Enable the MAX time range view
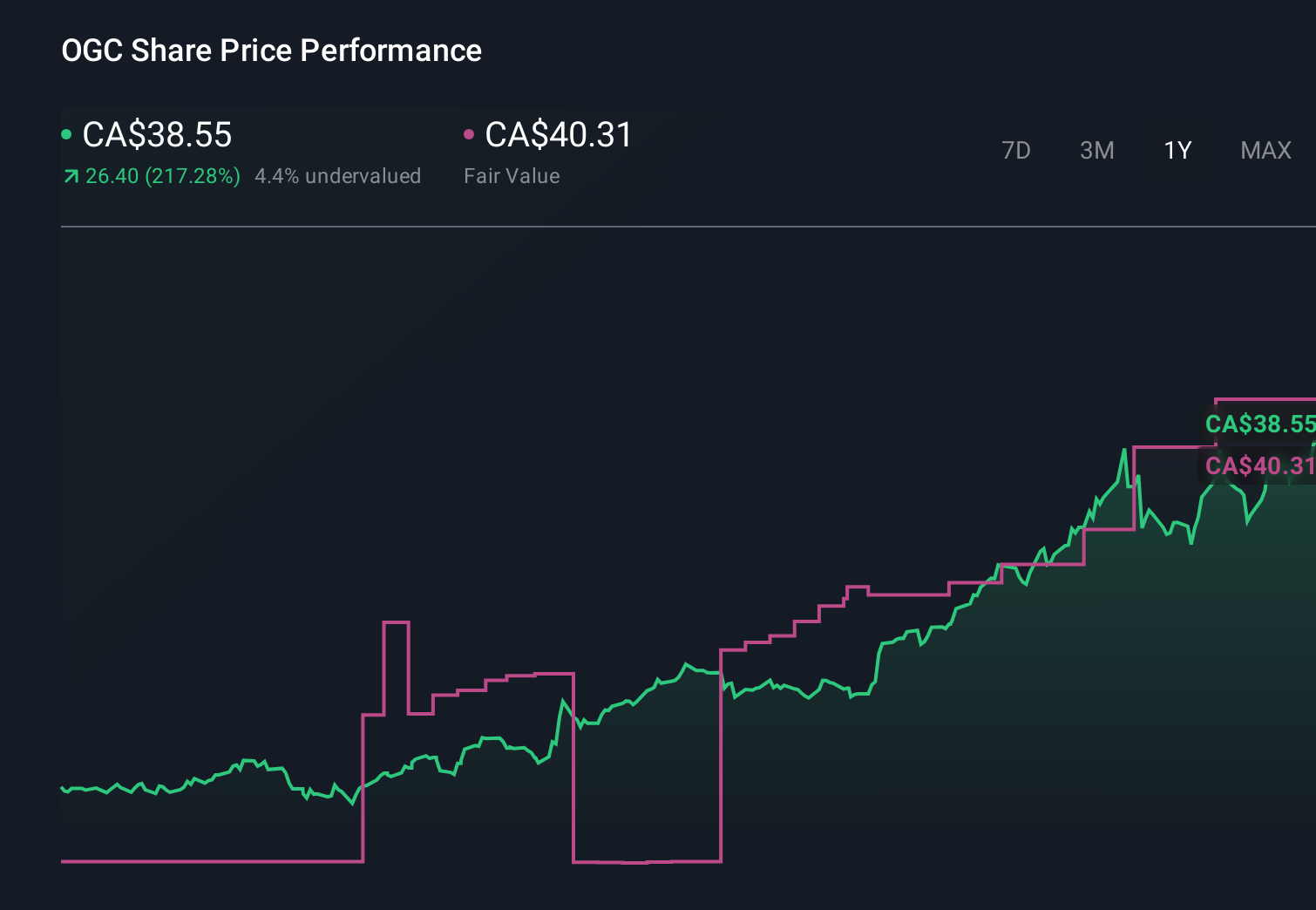The height and width of the screenshot is (910, 1316). coord(1265,150)
